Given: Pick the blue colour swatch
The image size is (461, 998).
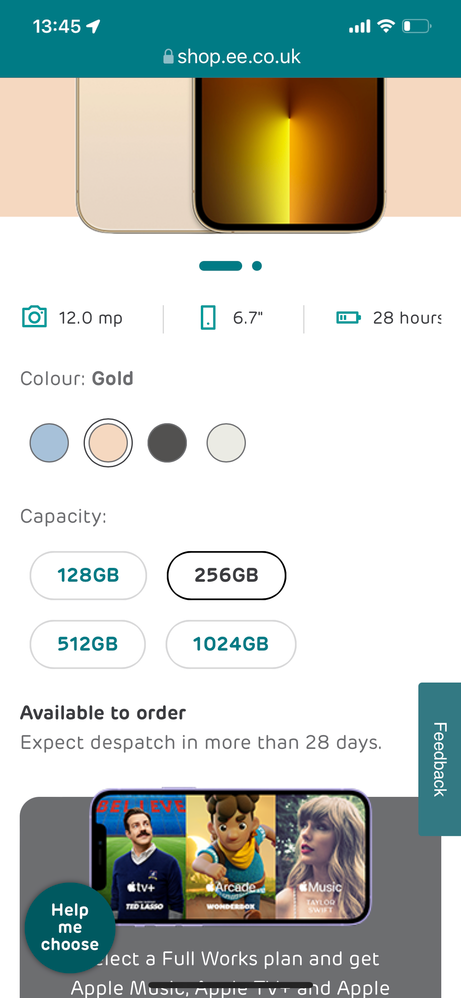Looking at the screenshot, I should (49, 442).
